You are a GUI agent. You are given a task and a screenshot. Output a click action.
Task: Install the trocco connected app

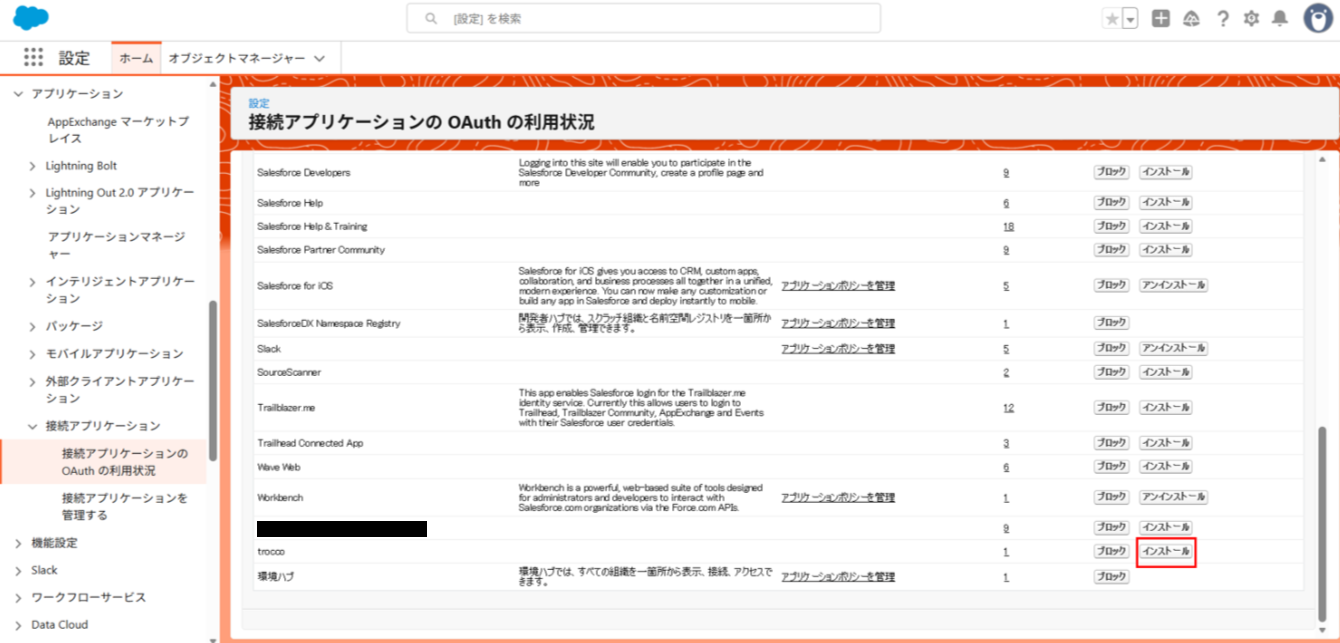pyautogui.click(x=1166, y=551)
